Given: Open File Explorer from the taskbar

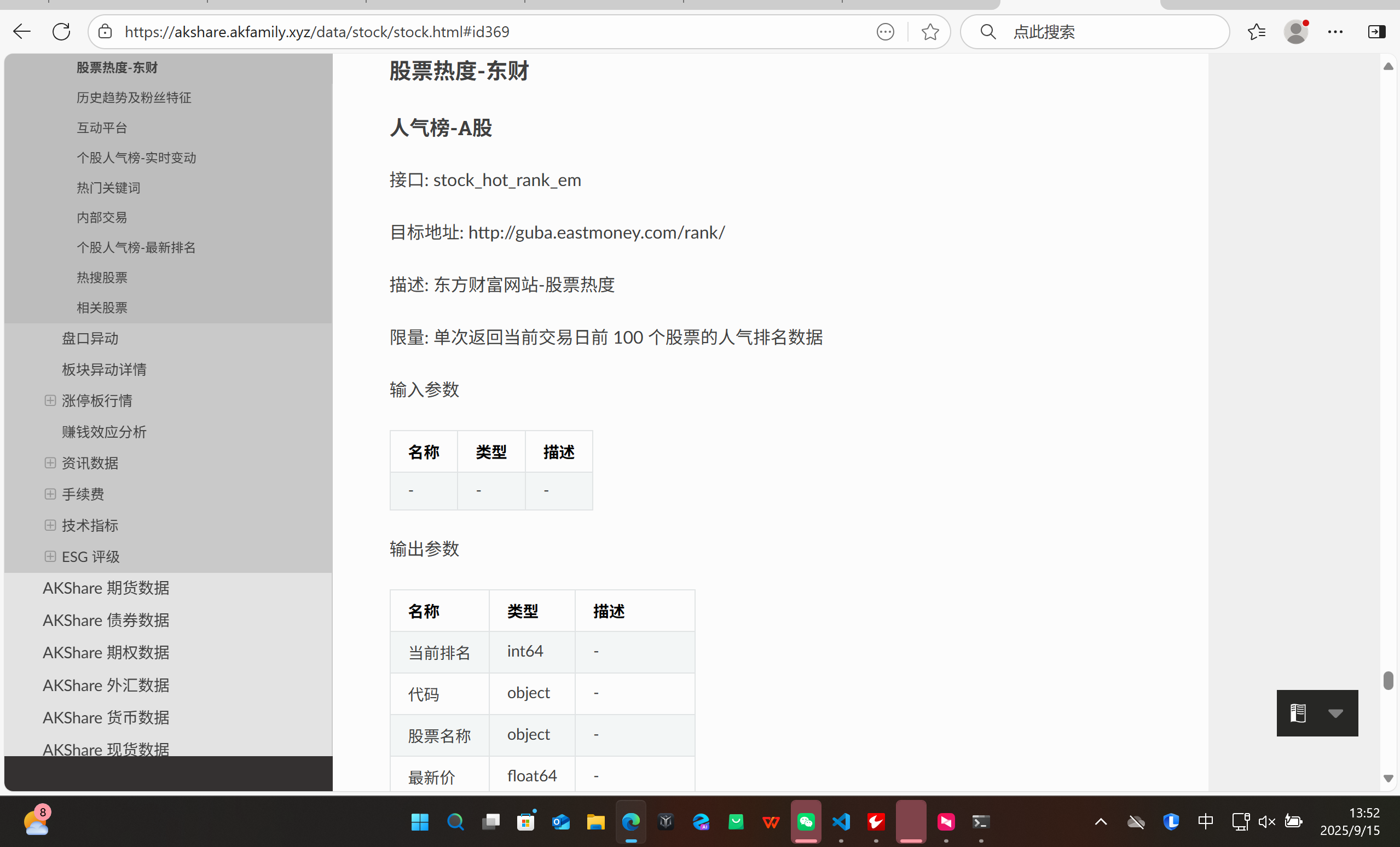Looking at the screenshot, I should 595,821.
